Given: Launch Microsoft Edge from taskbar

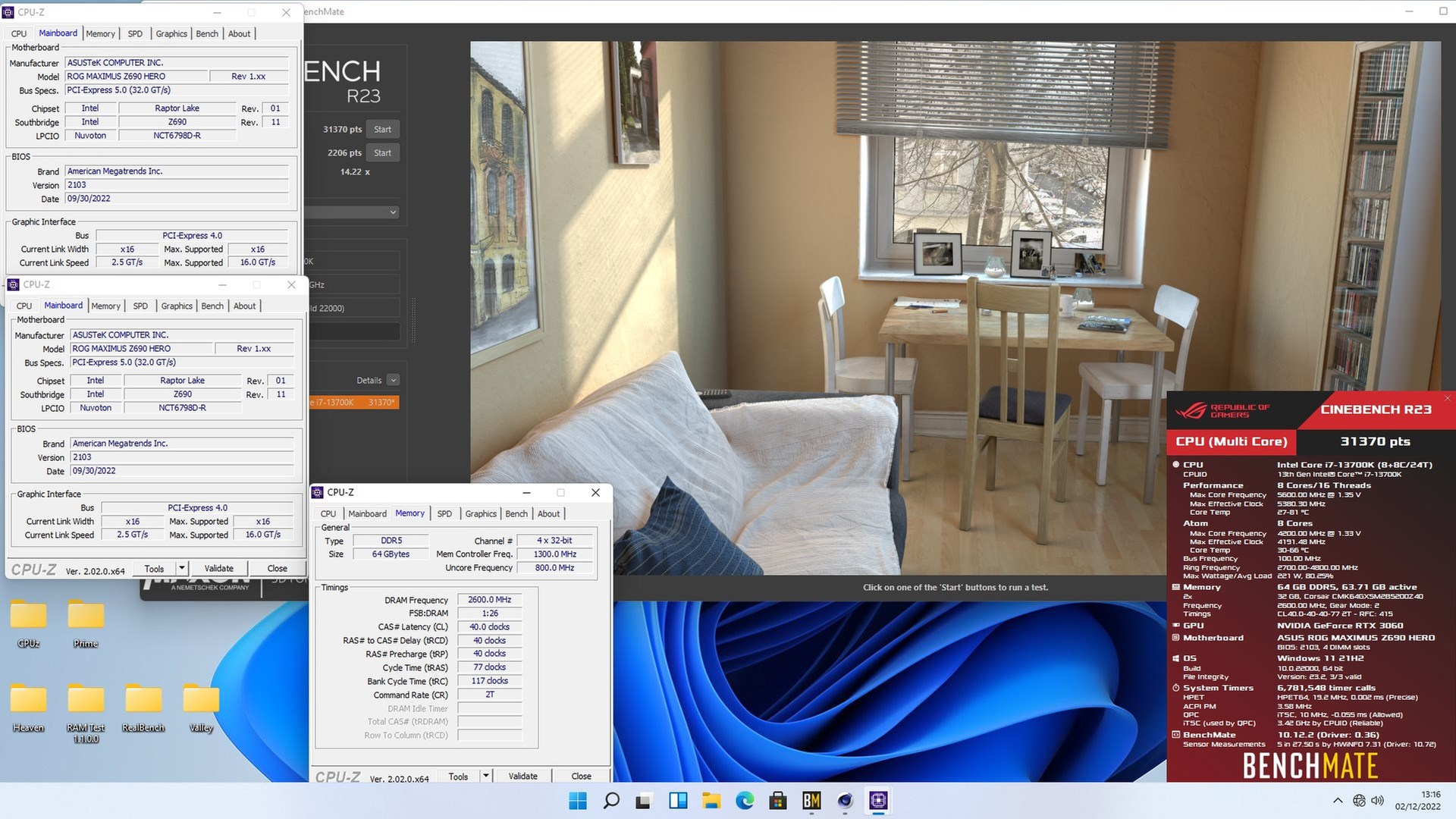Looking at the screenshot, I should coord(745,800).
